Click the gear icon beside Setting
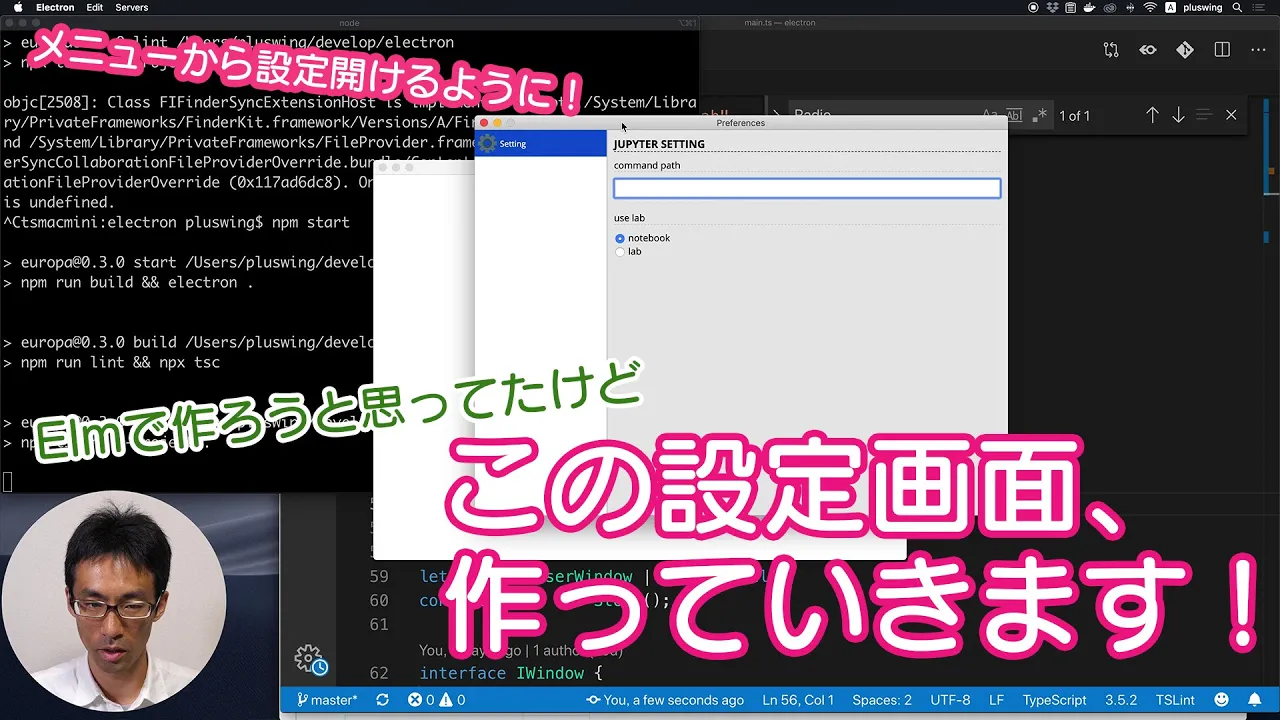The width and height of the screenshot is (1280, 720). (x=487, y=144)
